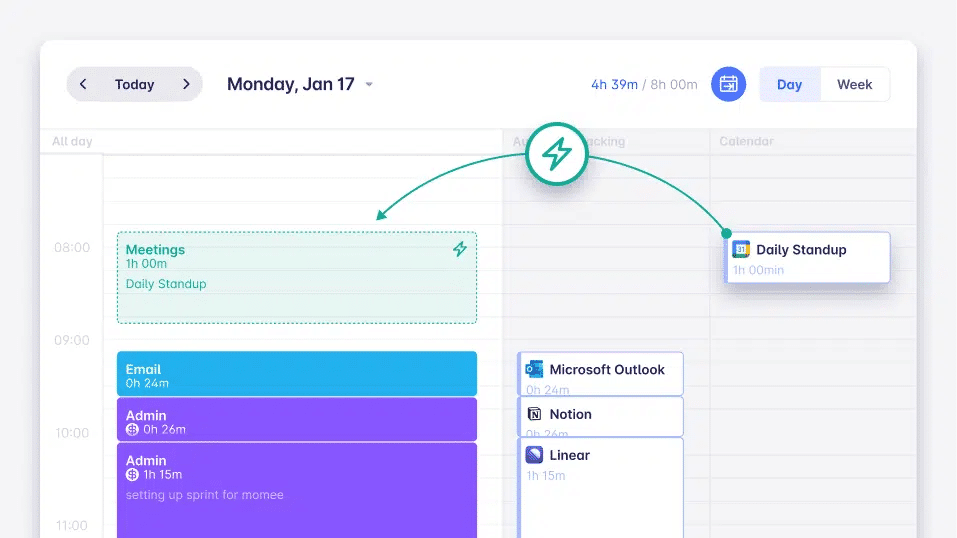Viewport: 957px width, 538px height.
Task: Select the Daily Standup calendar event card
Action: click(x=807, y=257)
